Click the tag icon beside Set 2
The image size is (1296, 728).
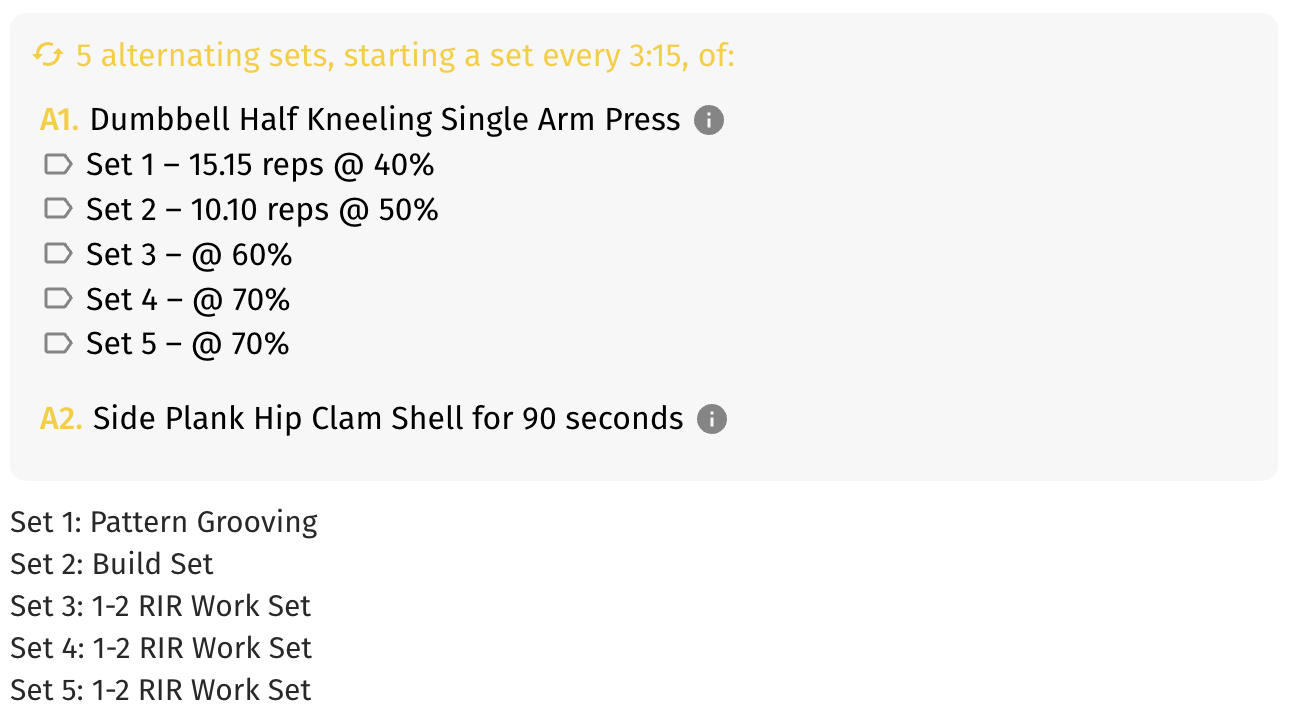coord(59,209)
